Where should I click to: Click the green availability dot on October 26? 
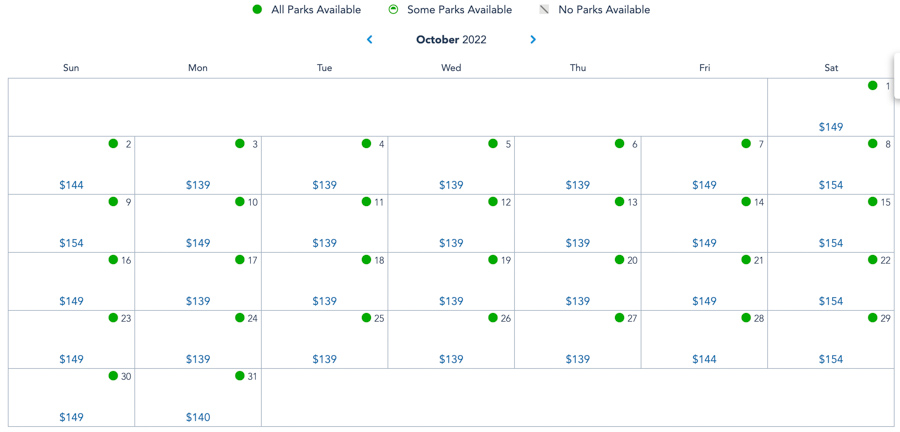493,318
